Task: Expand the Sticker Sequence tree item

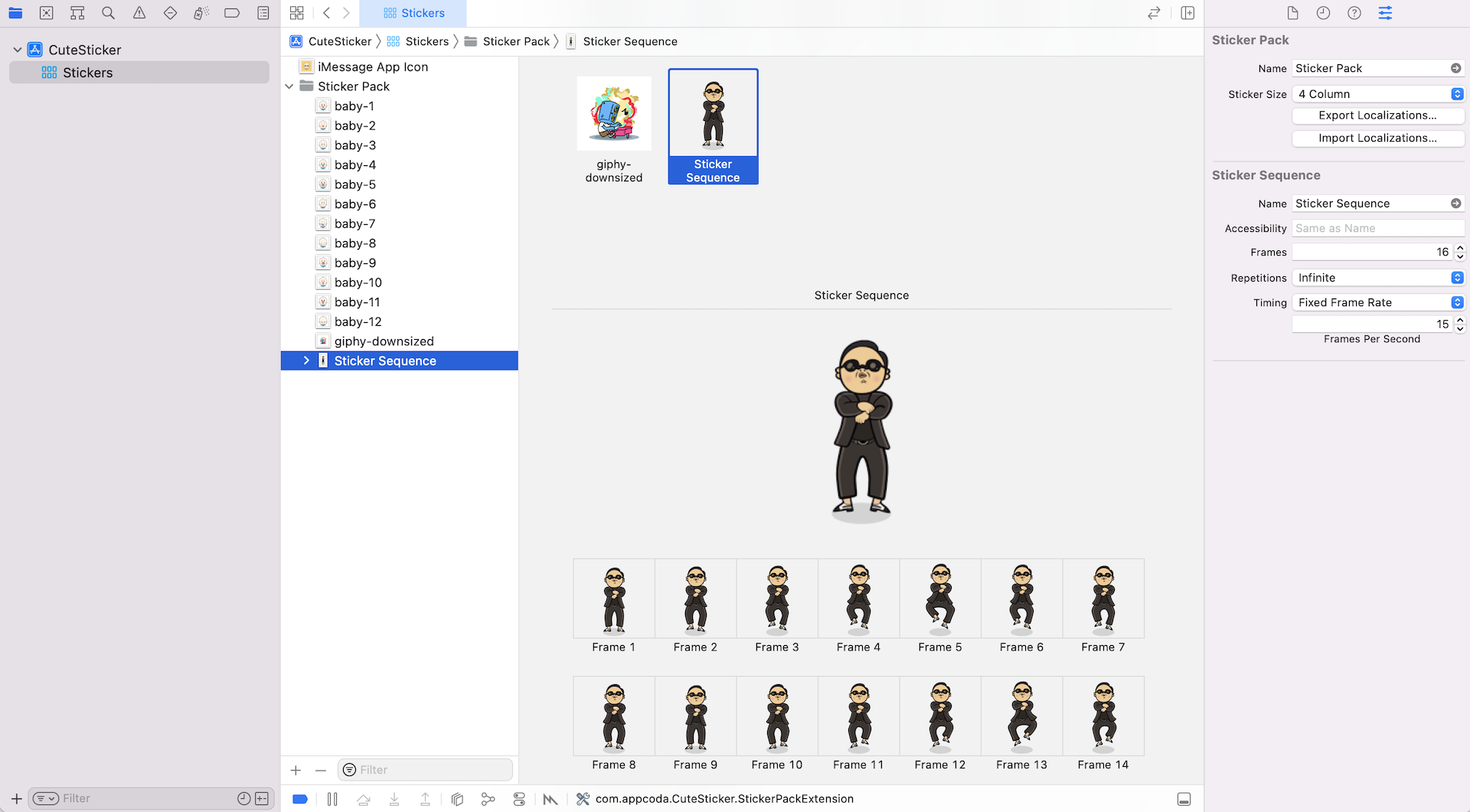Action: [306, 360]
